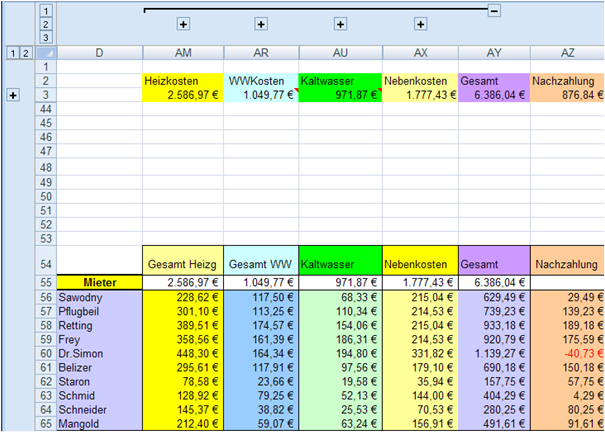Viewport: 605px width, 432px height.
Task: Show column outline level 3
Action: [44, 36]
